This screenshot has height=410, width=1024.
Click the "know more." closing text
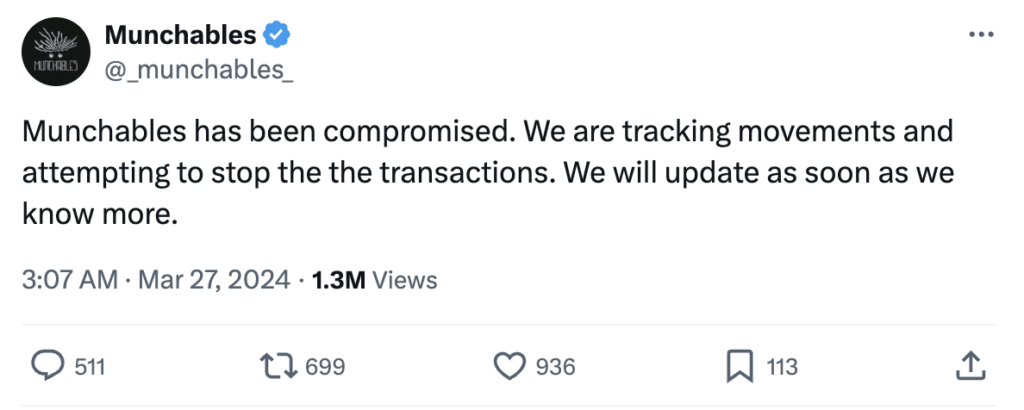99,214
